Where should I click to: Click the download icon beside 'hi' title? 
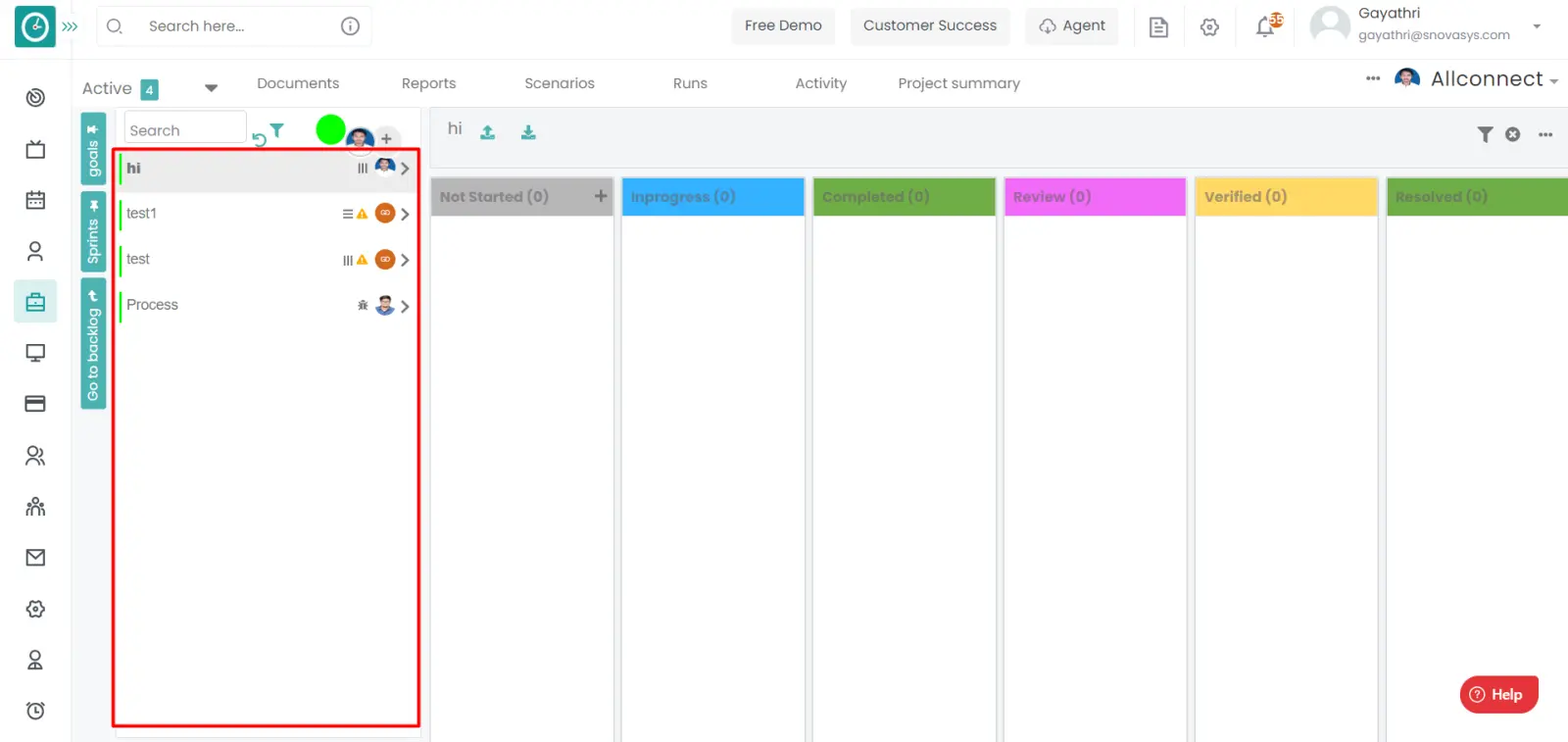tap(528, 132)
